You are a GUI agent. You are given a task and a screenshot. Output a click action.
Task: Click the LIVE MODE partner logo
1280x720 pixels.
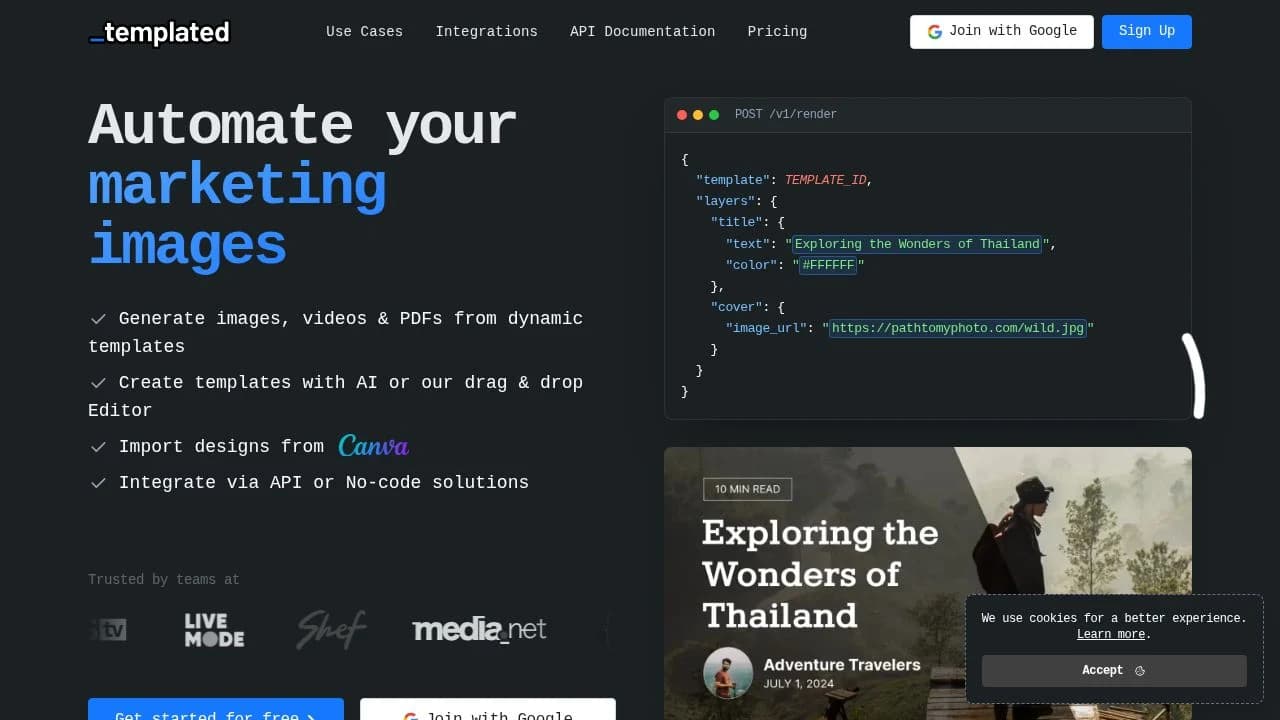pyautogui.click(x=213, y=630)
